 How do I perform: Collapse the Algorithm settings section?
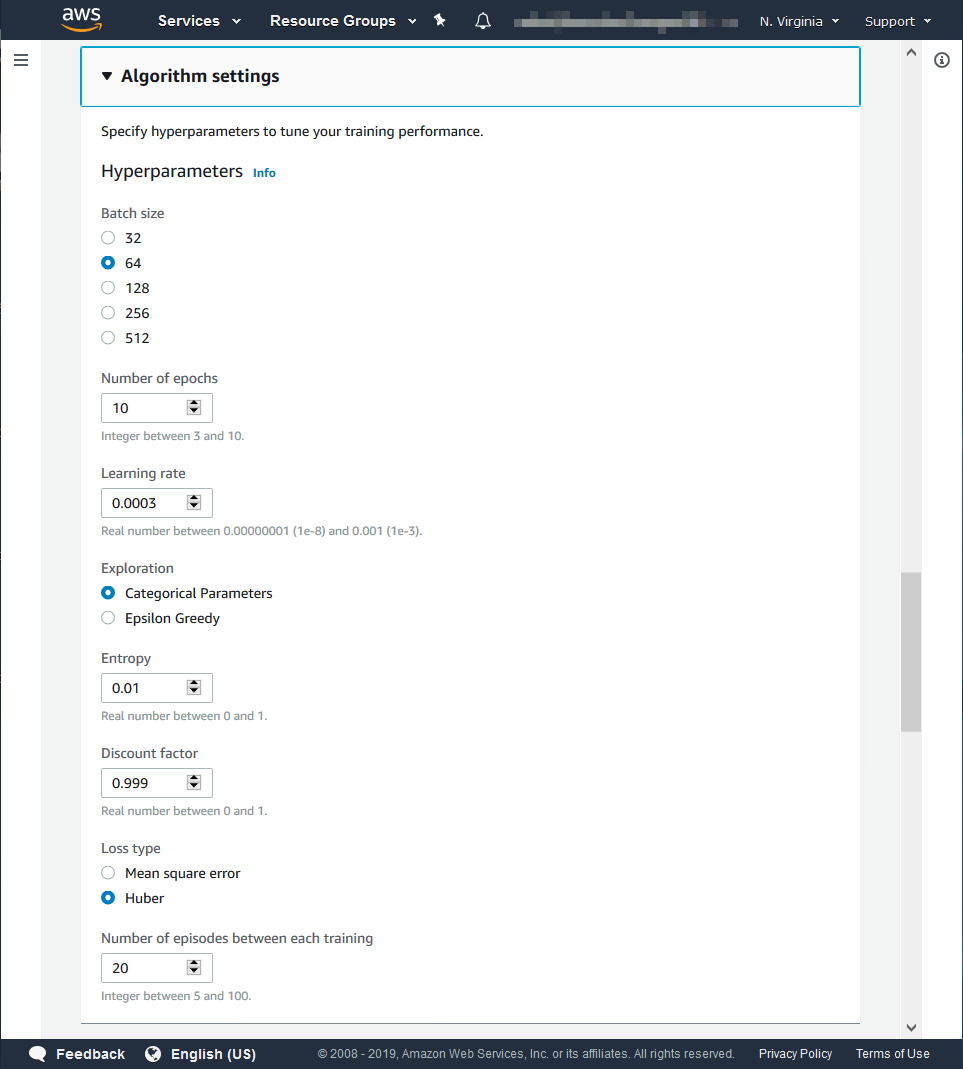pyautogui.click(x=107, y=76)
